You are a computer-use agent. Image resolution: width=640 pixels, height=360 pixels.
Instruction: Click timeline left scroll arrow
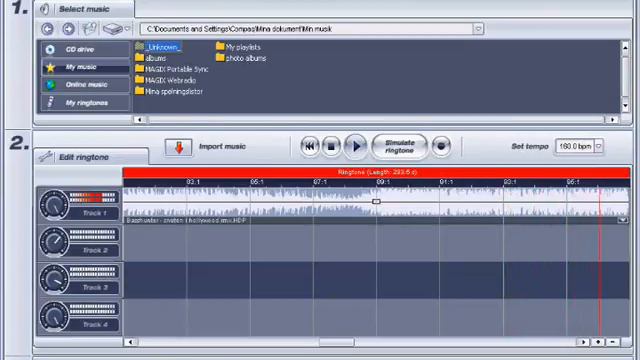click(x=130, y=342)
